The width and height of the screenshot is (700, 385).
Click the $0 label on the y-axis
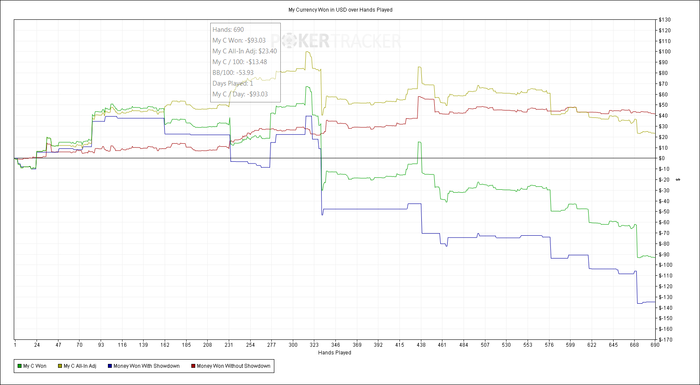(x=662, y=158)
